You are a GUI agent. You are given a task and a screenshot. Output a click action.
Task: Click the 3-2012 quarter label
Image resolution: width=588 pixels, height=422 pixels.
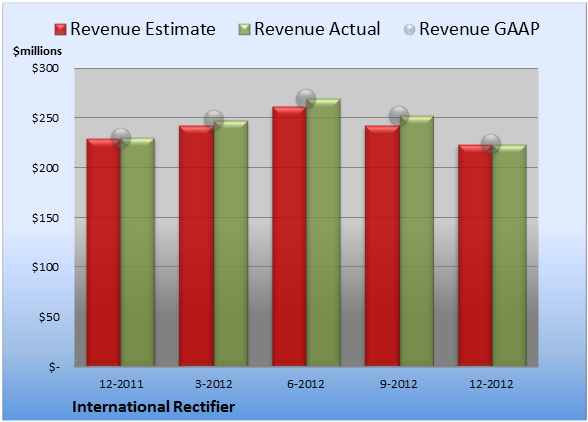coord(214,384)
